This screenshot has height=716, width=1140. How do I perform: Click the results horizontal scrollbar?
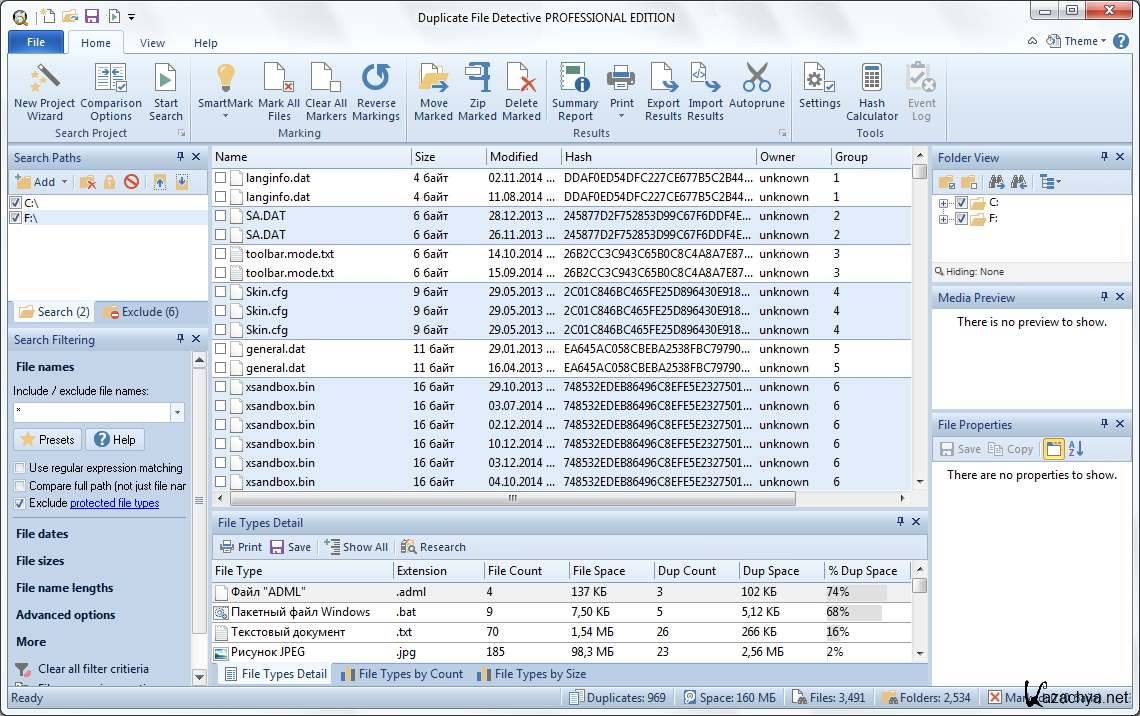[x=512, y=498]
